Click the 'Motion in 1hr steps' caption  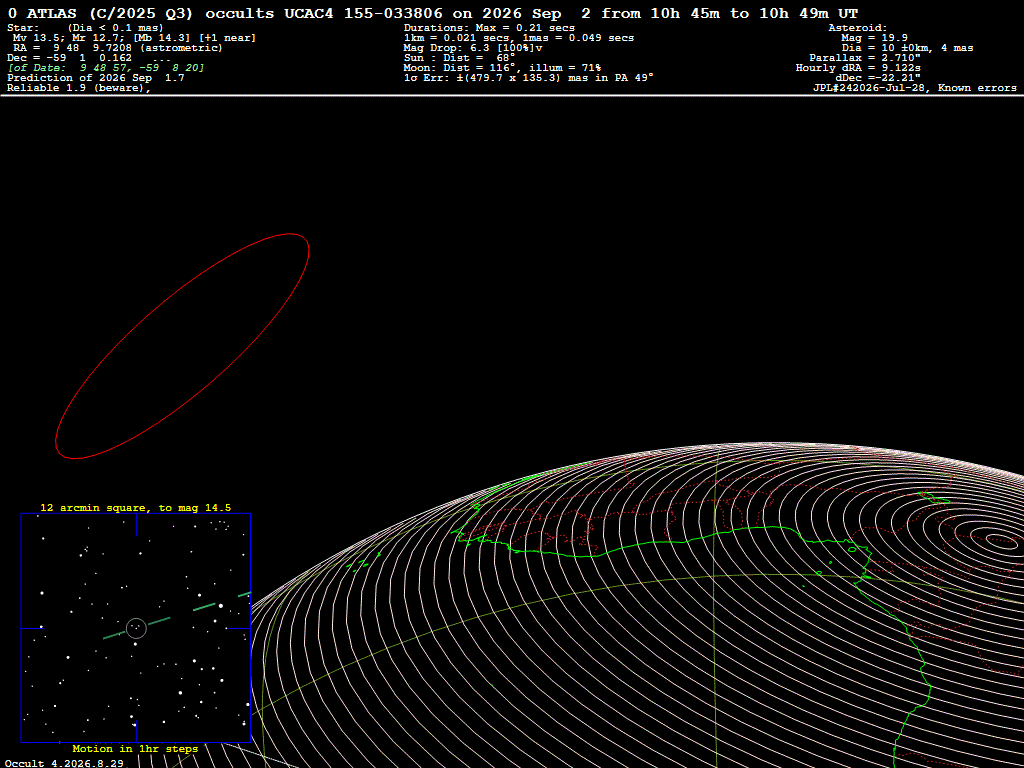(x=135, y=749)
